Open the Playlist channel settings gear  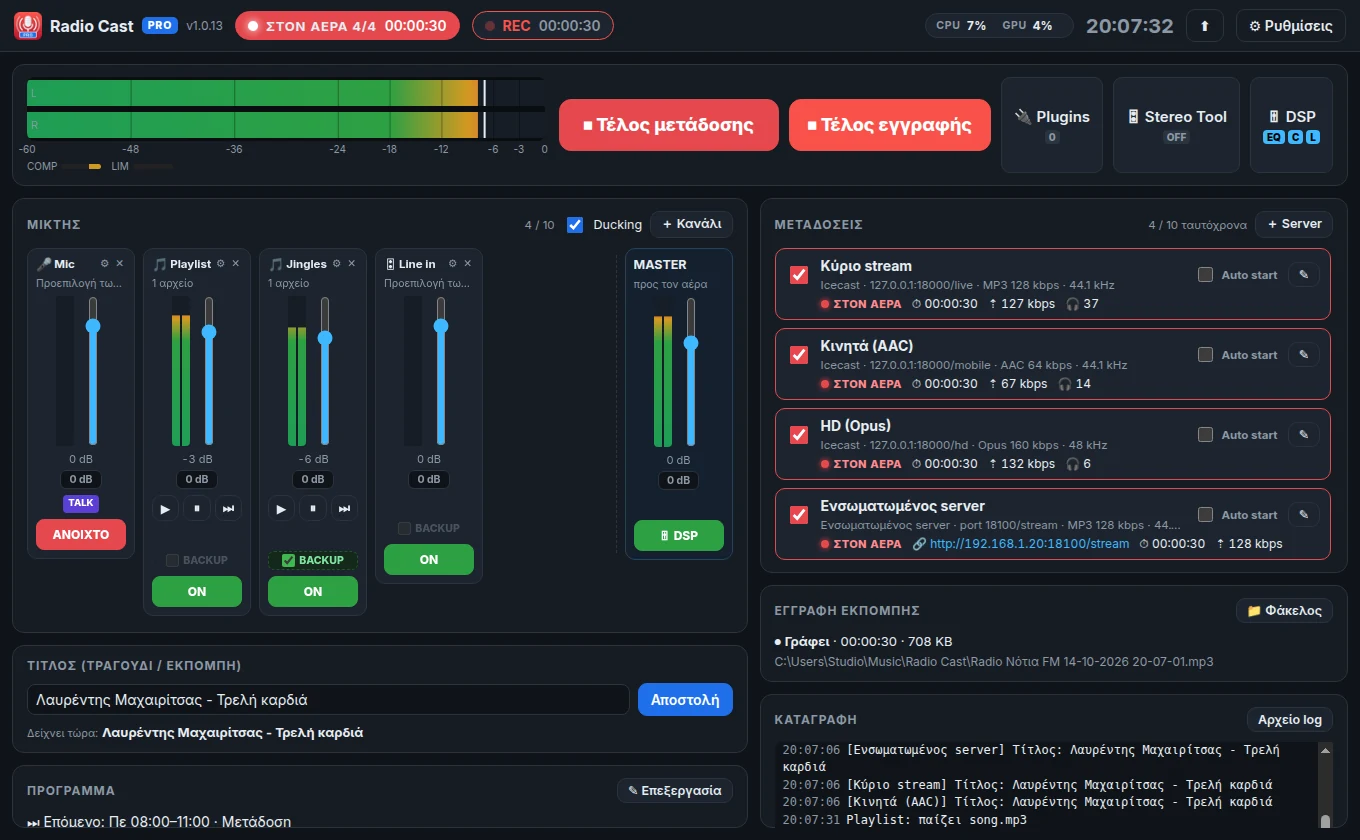pos(220,264)
